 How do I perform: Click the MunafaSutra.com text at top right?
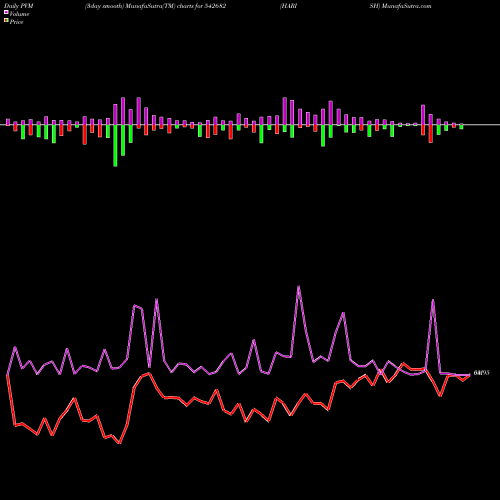tap(407, 6)
